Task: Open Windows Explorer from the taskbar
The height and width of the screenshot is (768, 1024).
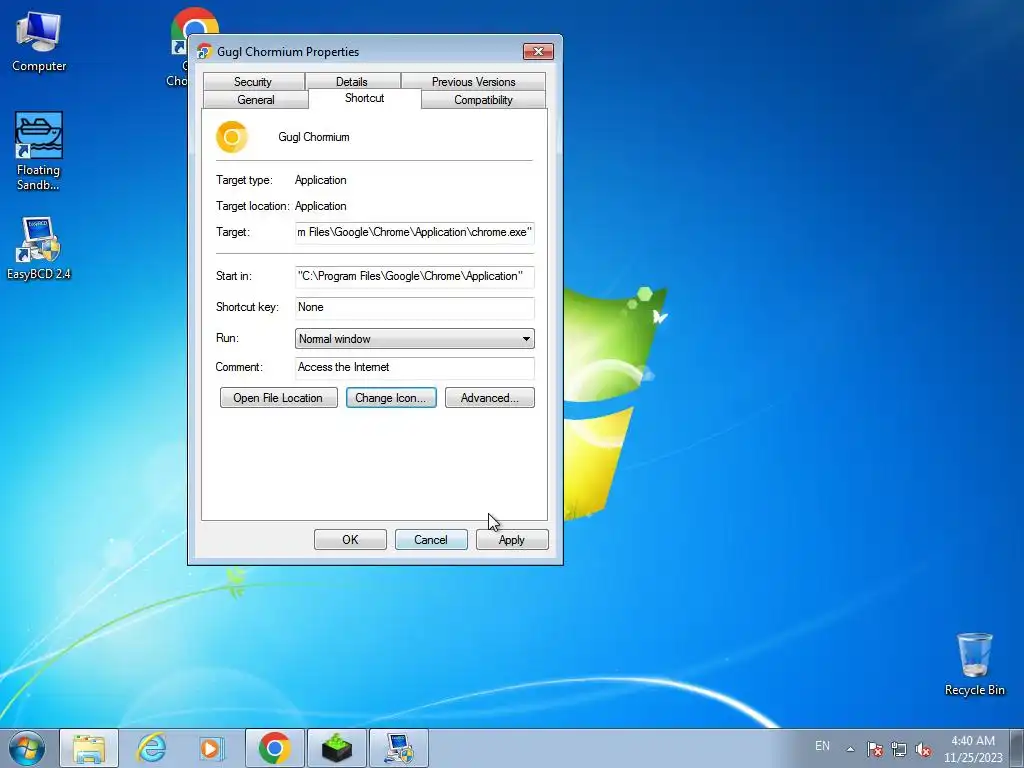Action: (89, 748)
